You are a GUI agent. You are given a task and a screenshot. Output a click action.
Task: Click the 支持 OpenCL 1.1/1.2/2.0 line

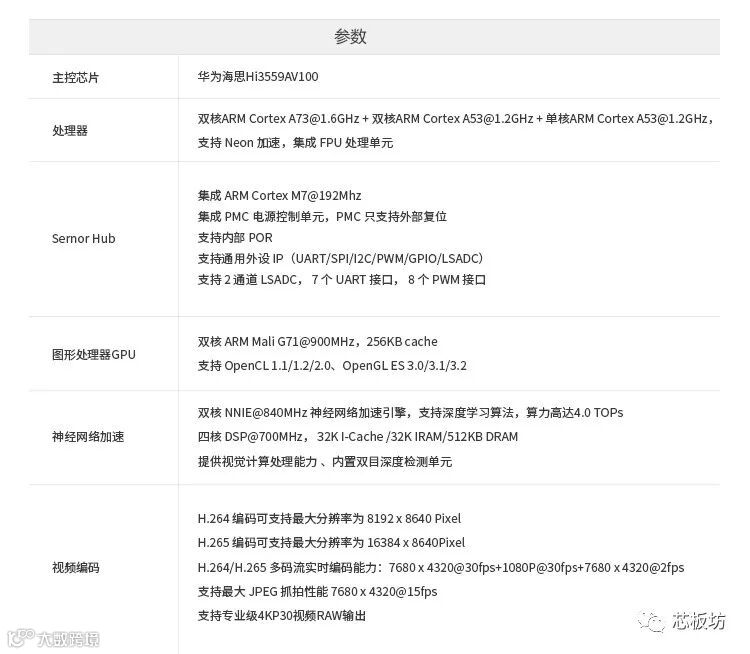click(x=332, y=366)
